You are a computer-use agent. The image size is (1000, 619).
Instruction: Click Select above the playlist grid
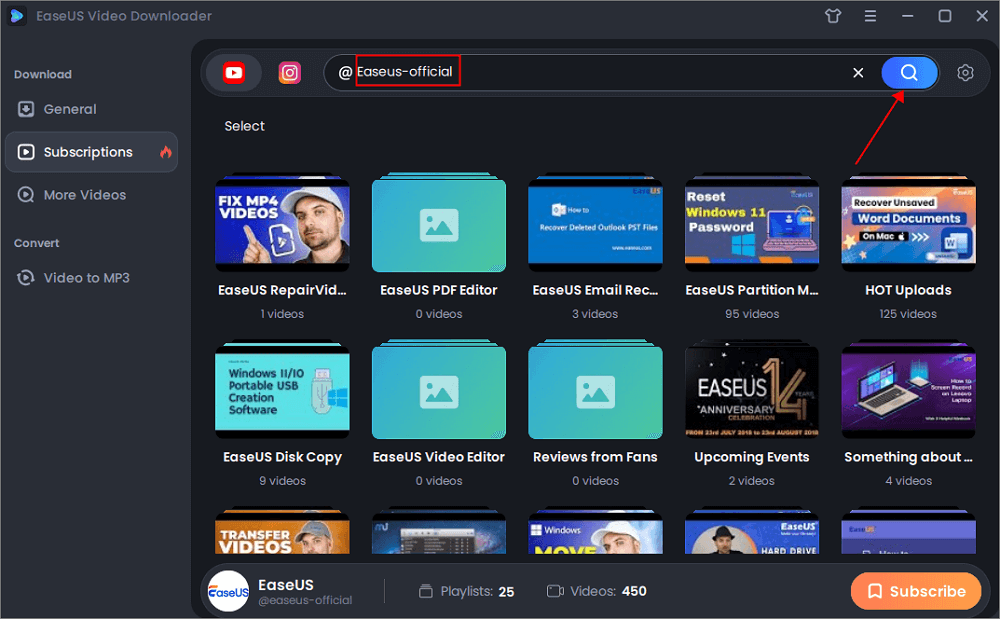click(x=244, y=126)
